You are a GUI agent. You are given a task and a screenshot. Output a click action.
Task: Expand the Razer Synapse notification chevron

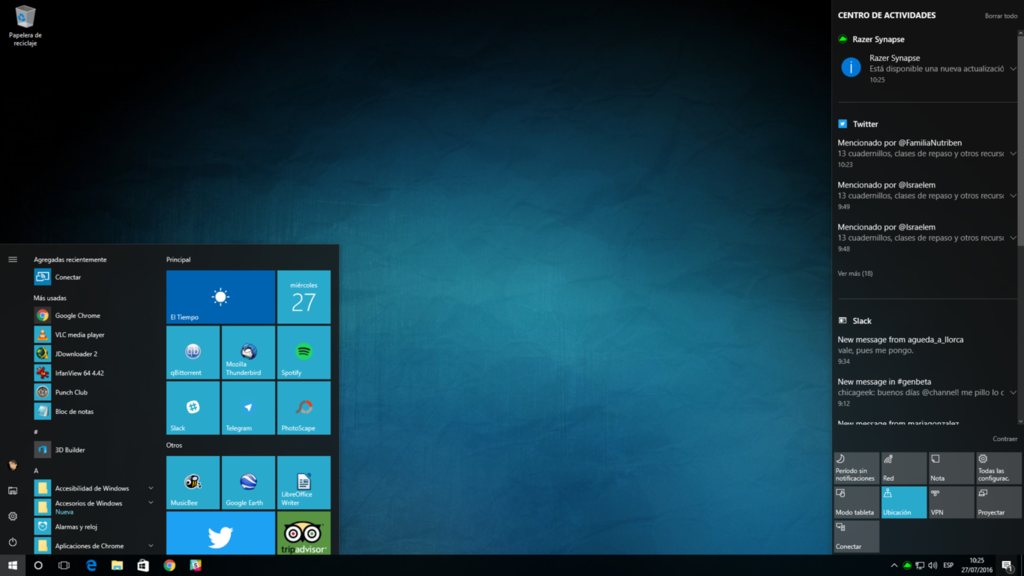tap(1013, 69)
